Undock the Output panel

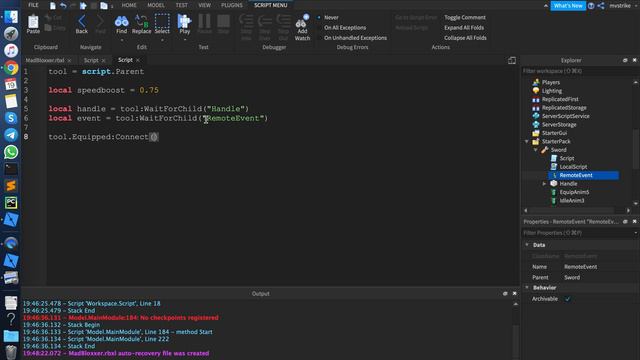click(505, 293)
